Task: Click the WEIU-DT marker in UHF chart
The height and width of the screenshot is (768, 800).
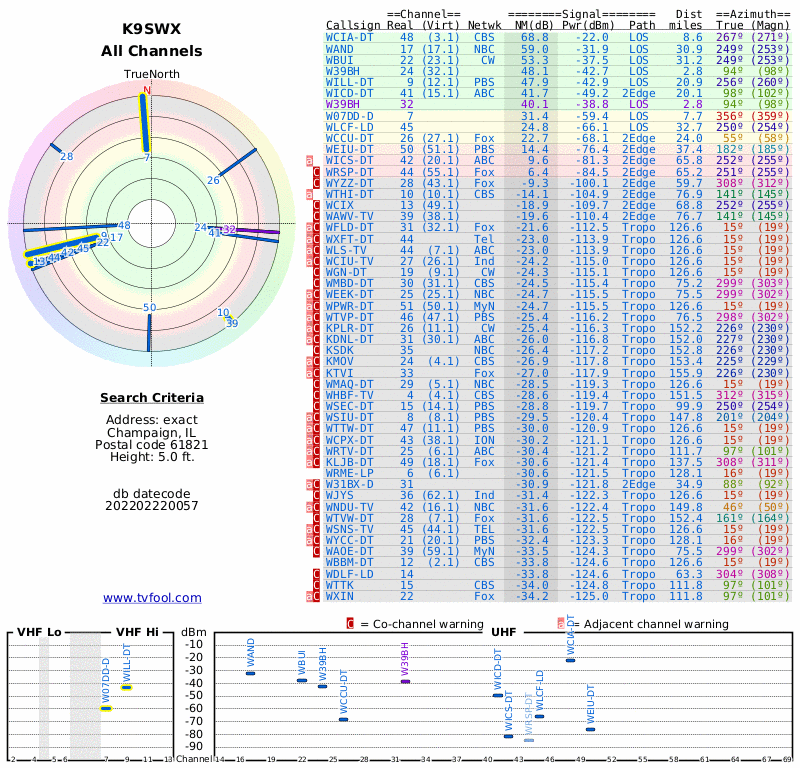Action: tap(590, 729)
